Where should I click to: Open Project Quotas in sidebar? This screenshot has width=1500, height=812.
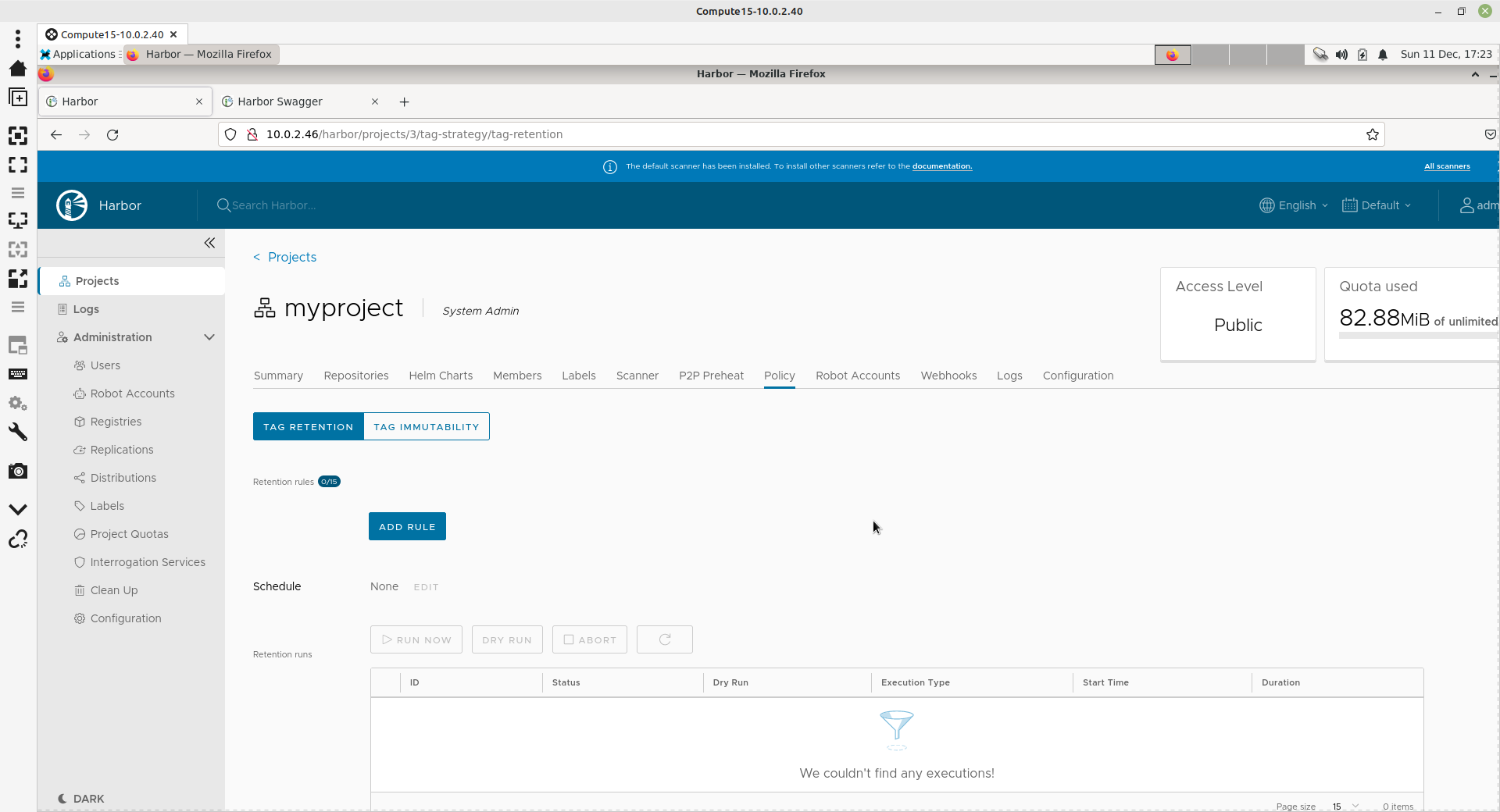[x=129, y=534]
